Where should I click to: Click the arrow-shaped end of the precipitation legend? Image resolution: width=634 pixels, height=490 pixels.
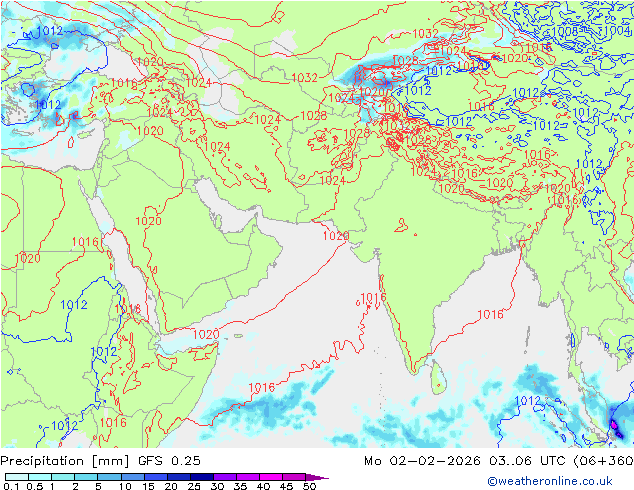(317, 477)
